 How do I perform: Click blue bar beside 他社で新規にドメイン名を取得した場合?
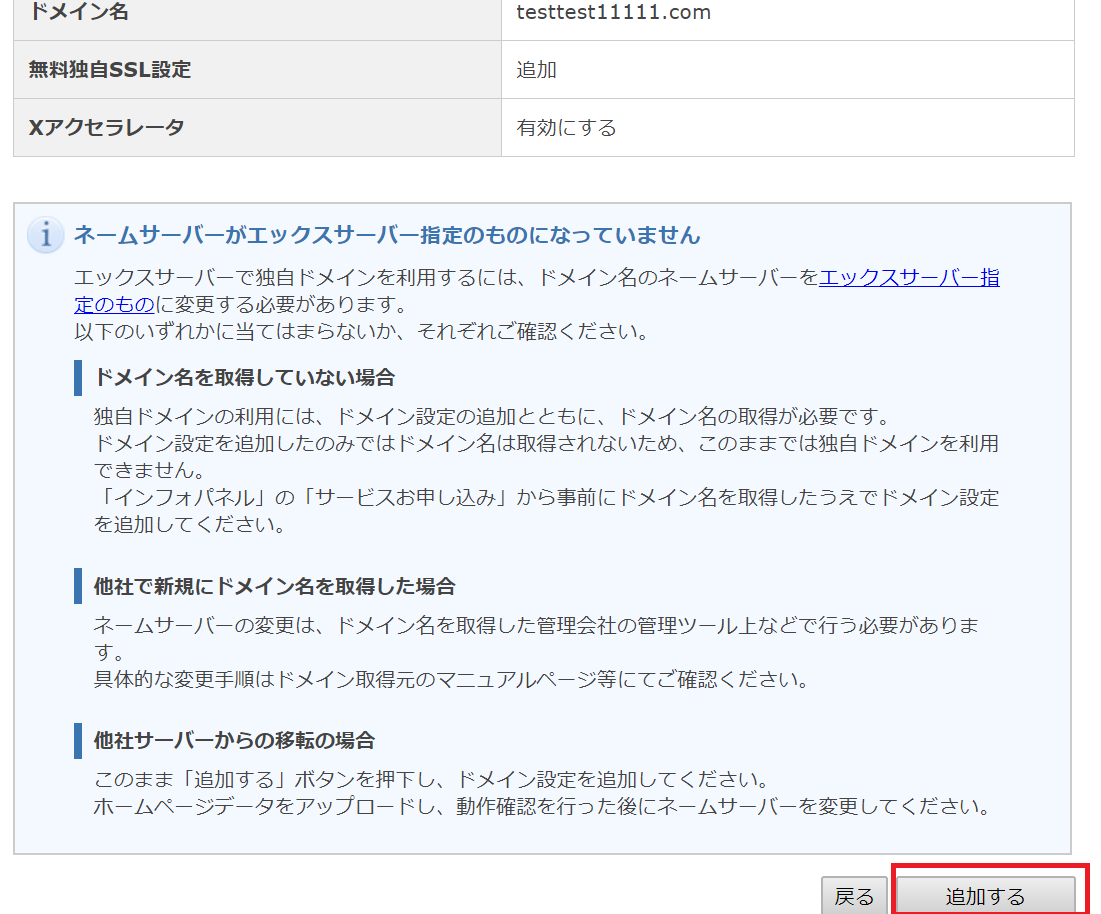[x=78, y=586]
